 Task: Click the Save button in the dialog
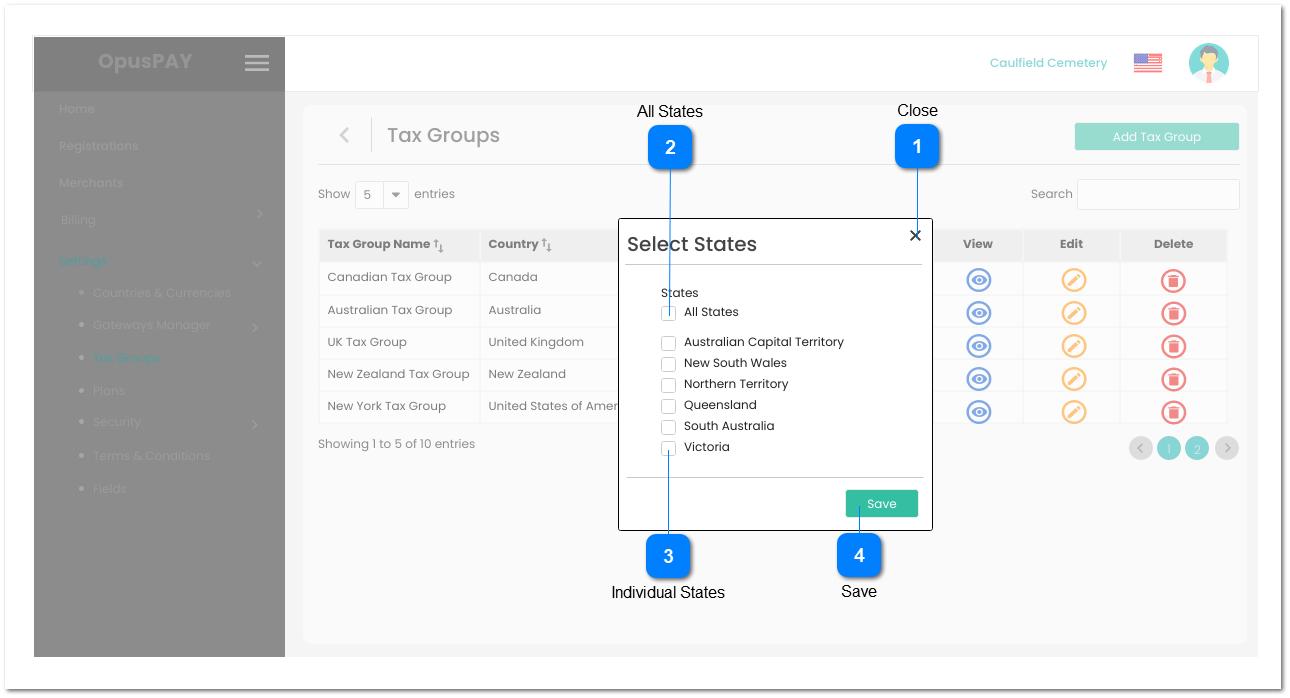881,504
